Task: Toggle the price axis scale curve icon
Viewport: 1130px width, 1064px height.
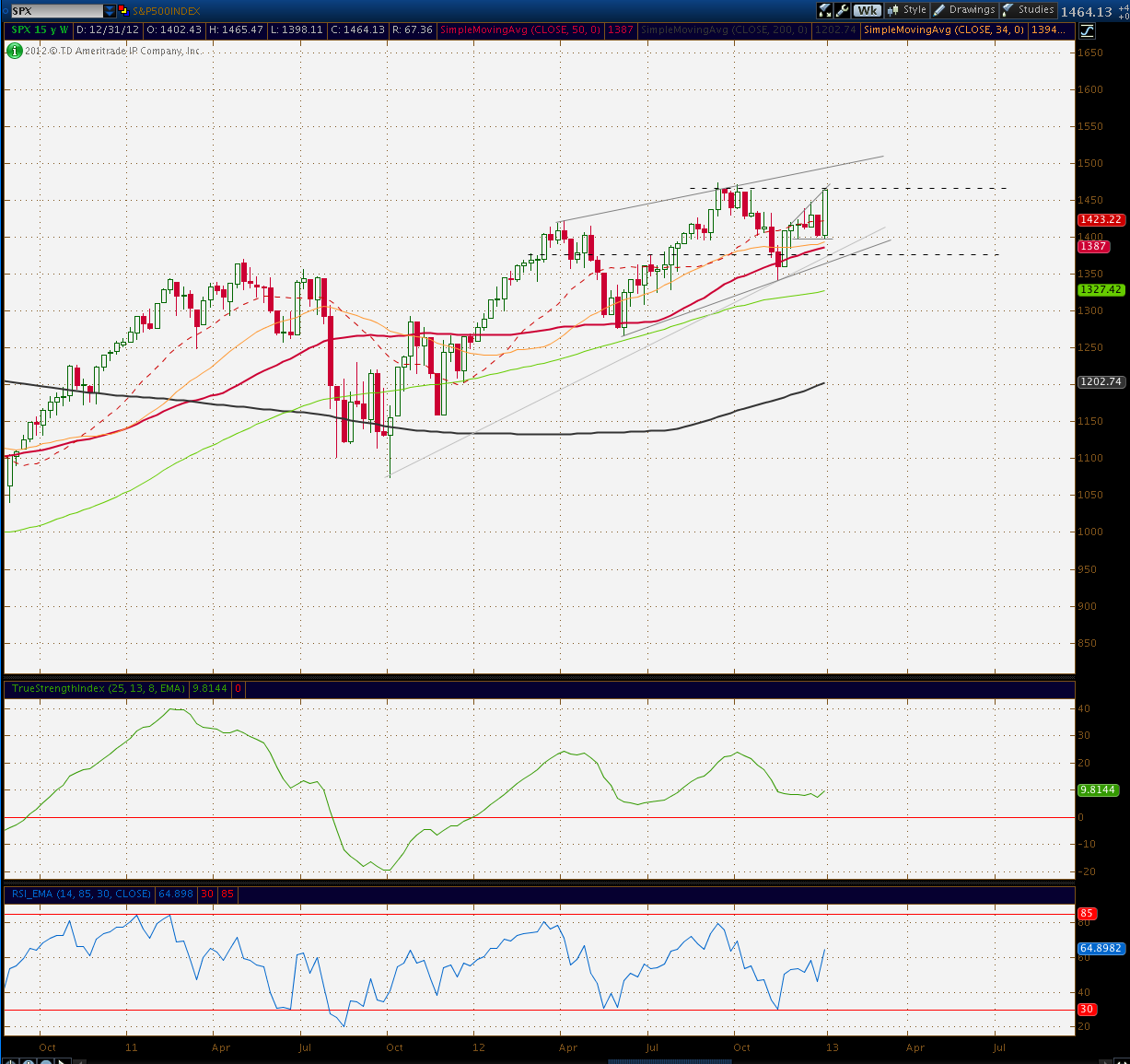Action: pyautogui.click(x=1087, y=30)
